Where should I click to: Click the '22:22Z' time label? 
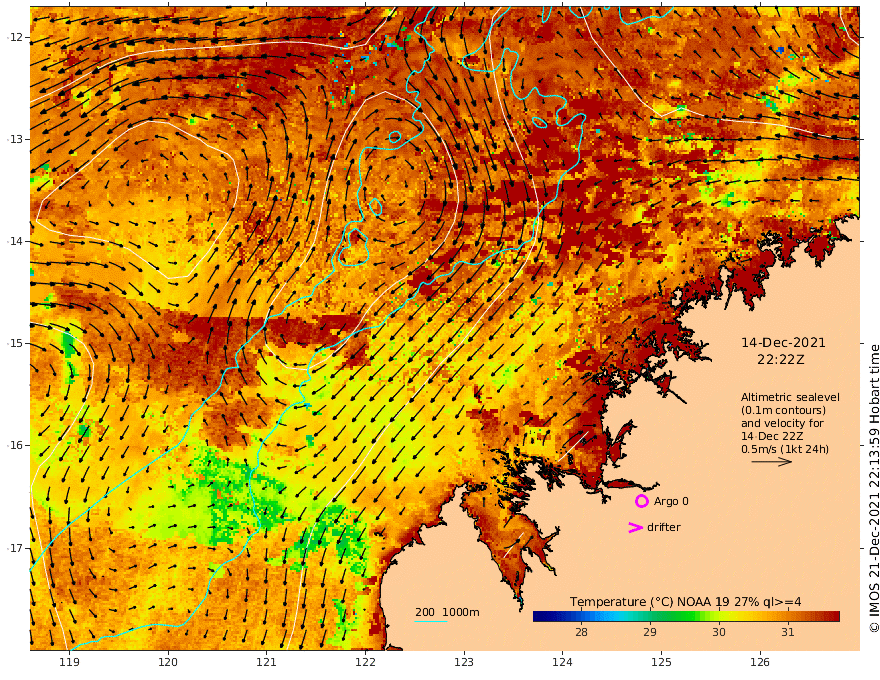pos(781,360)
